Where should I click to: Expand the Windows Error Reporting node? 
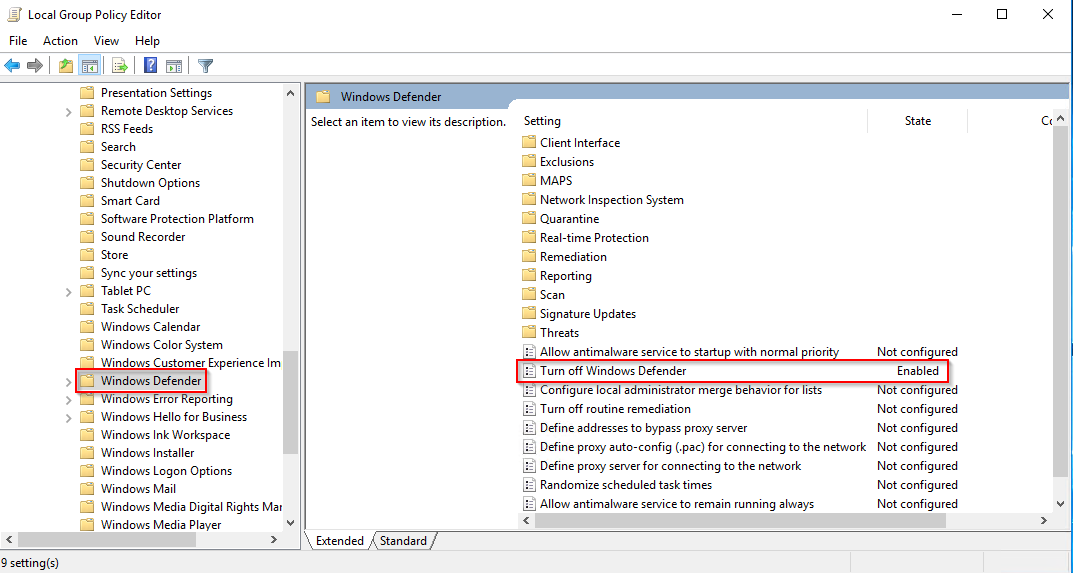coord(68,400)
